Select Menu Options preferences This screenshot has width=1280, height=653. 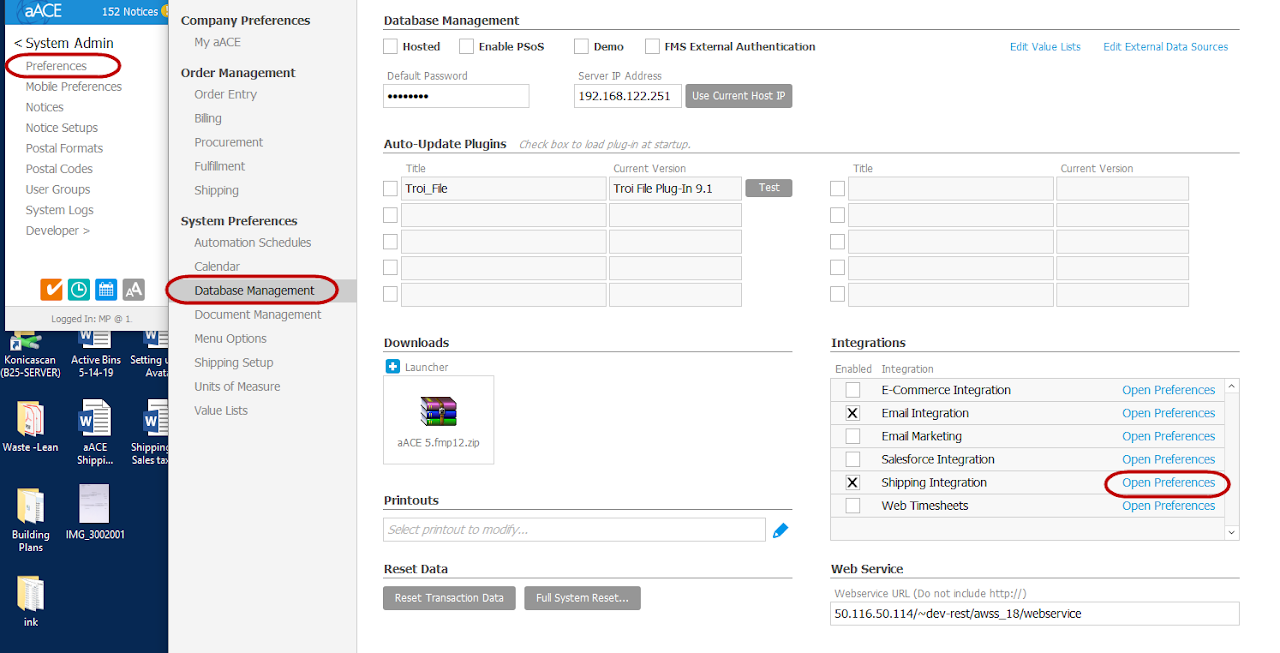tap(231, 338)
